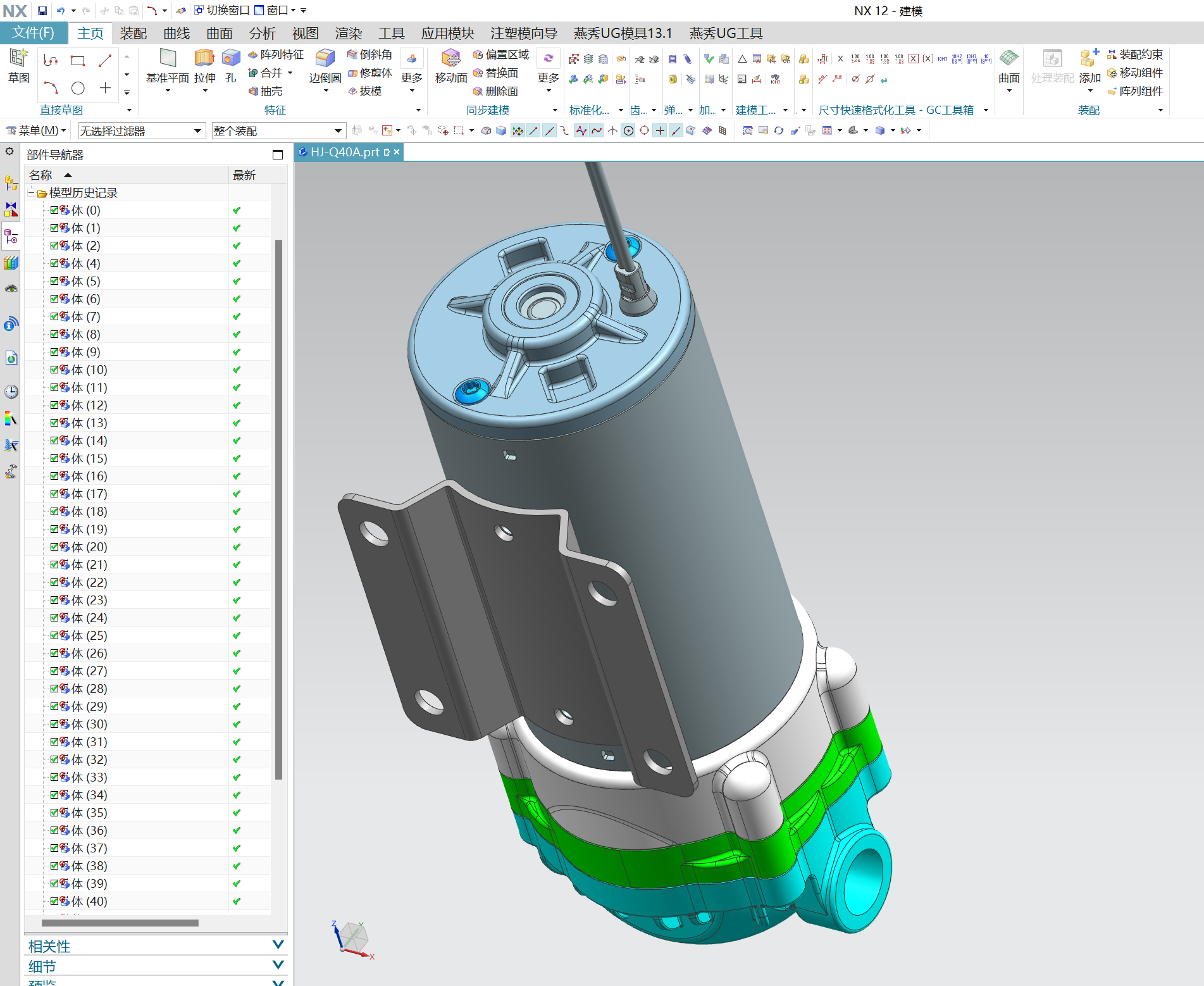1204x986 pixels.
Task: Click the Sketch (草图) tool icon
Action: click(x=18, y=58)
